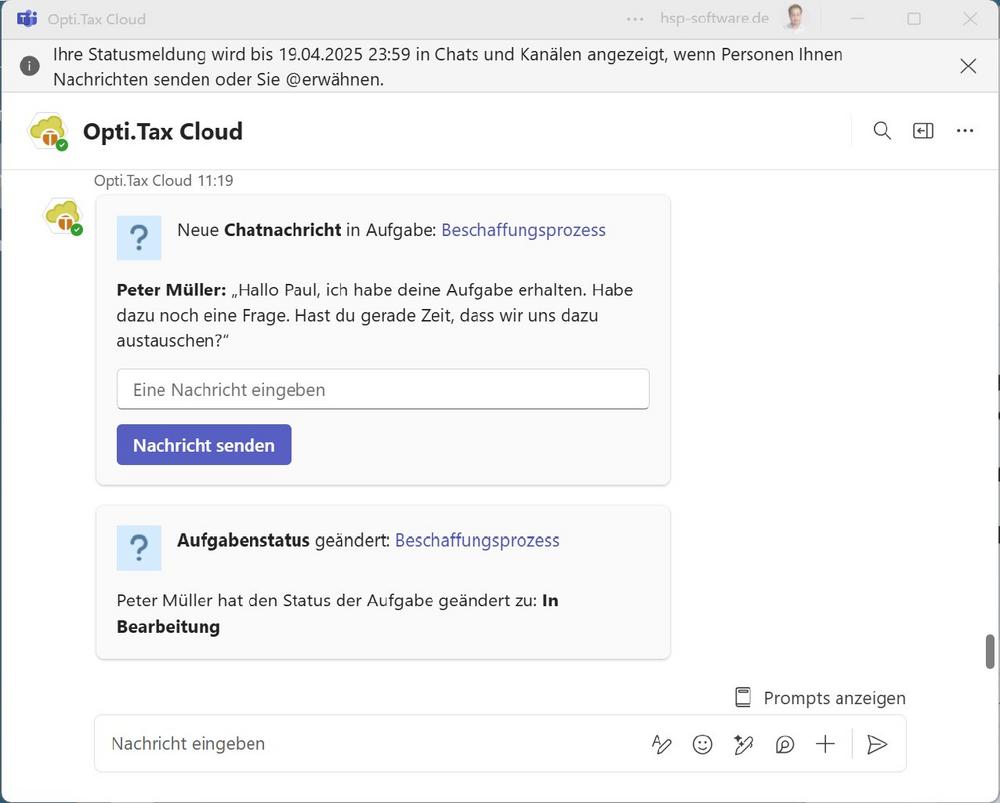Open the title bar more options menu

635,19
